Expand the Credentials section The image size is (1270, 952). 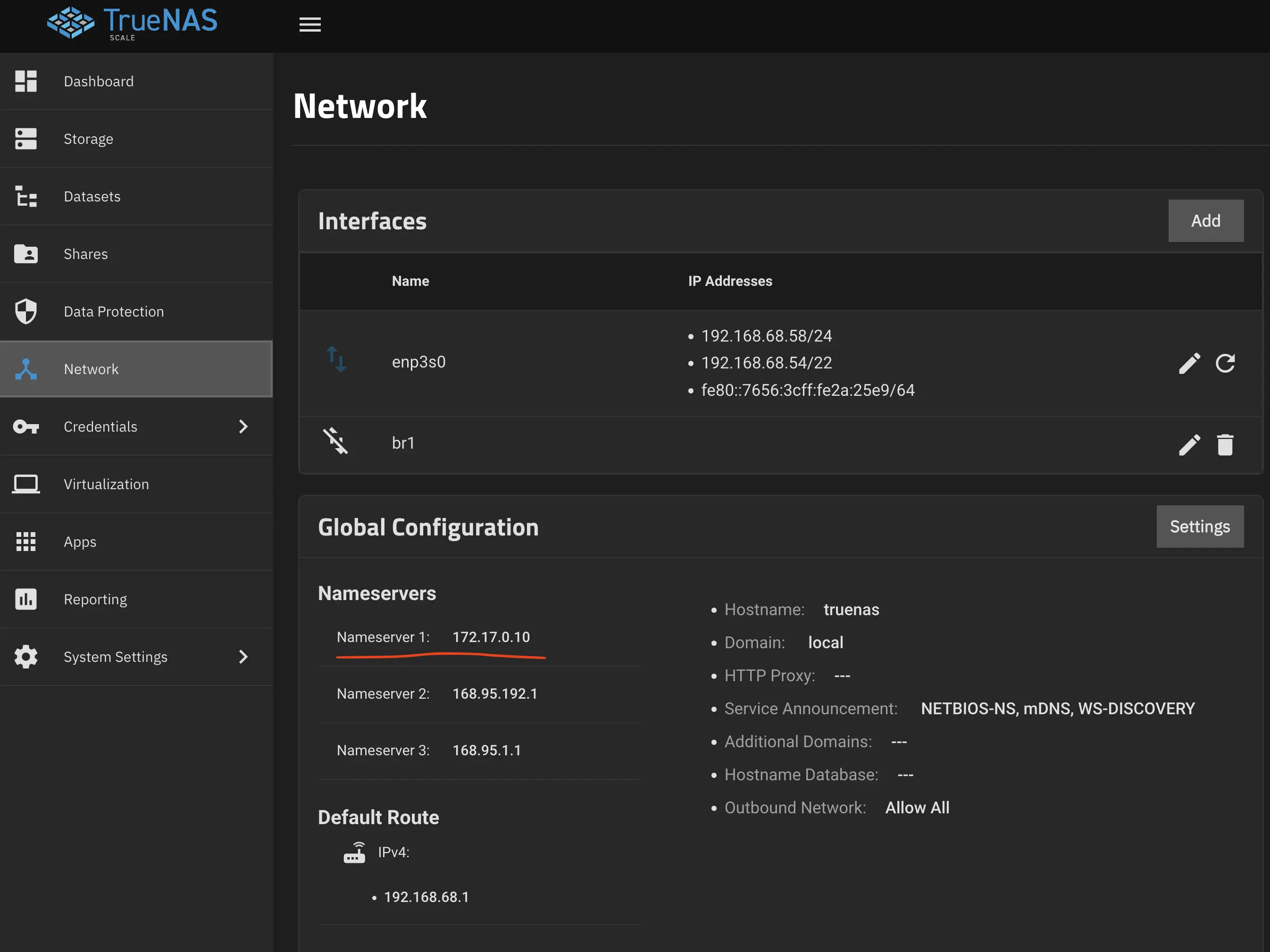tap(243, 426)
